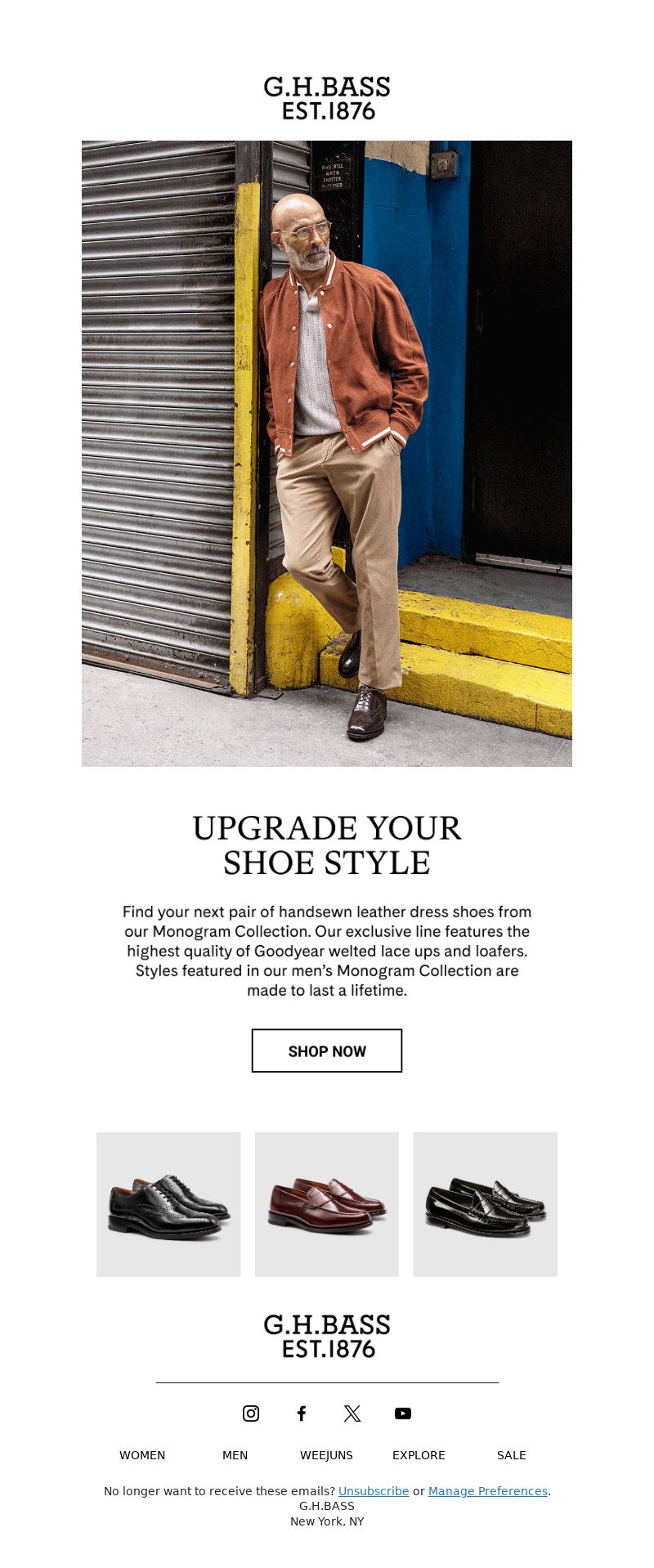Screen dimensions: 654x1568
Task: Open the Facebook social icon
Action: coord(302,1413)
